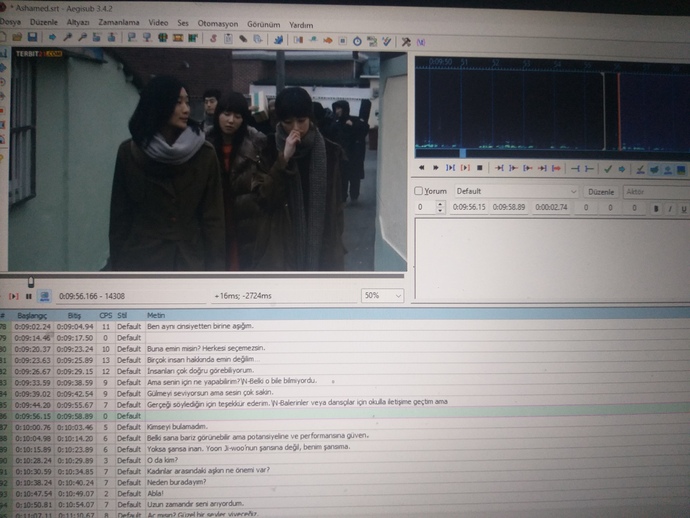
Task: Add lead-out to audio selection
Action: (589, 169)
